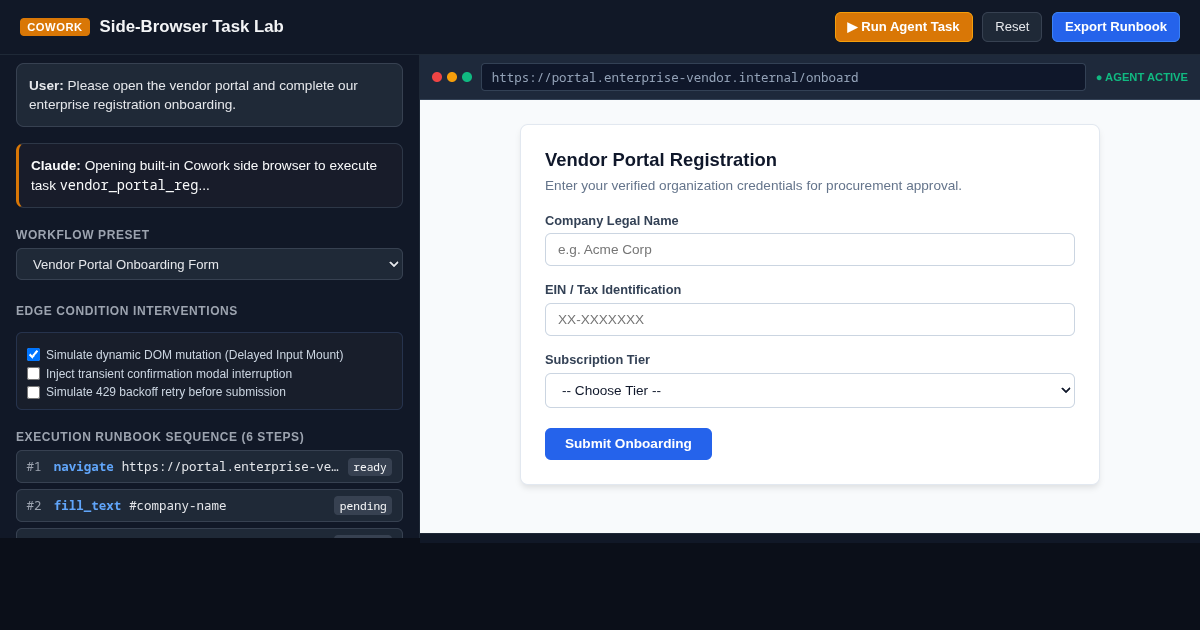The height and width of the screenshot is (630, 1200).
Task: Click the COWORK badge logo
Action: tap(55, 27)
